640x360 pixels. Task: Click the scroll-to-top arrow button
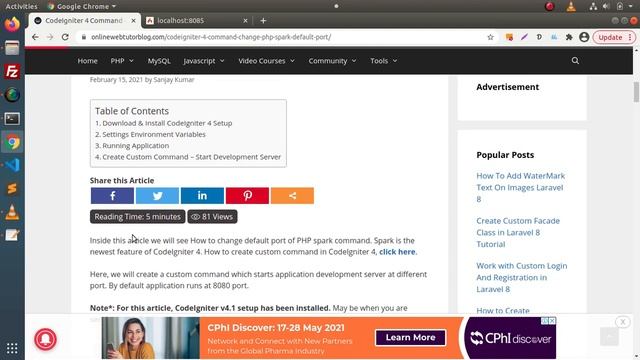click(x=609, y=336)
